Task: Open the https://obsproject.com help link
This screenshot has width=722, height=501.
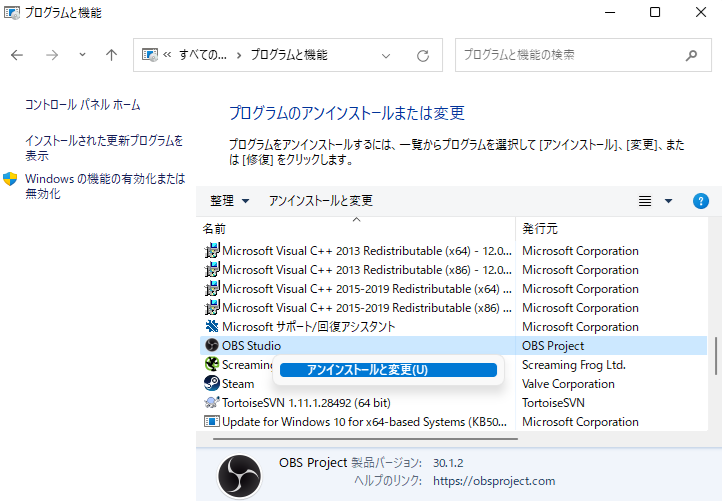Action: point(494,481)
